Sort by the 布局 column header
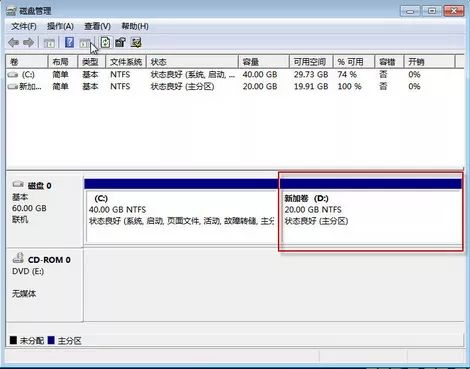470x369 pixels. click(x=63, y=62)
